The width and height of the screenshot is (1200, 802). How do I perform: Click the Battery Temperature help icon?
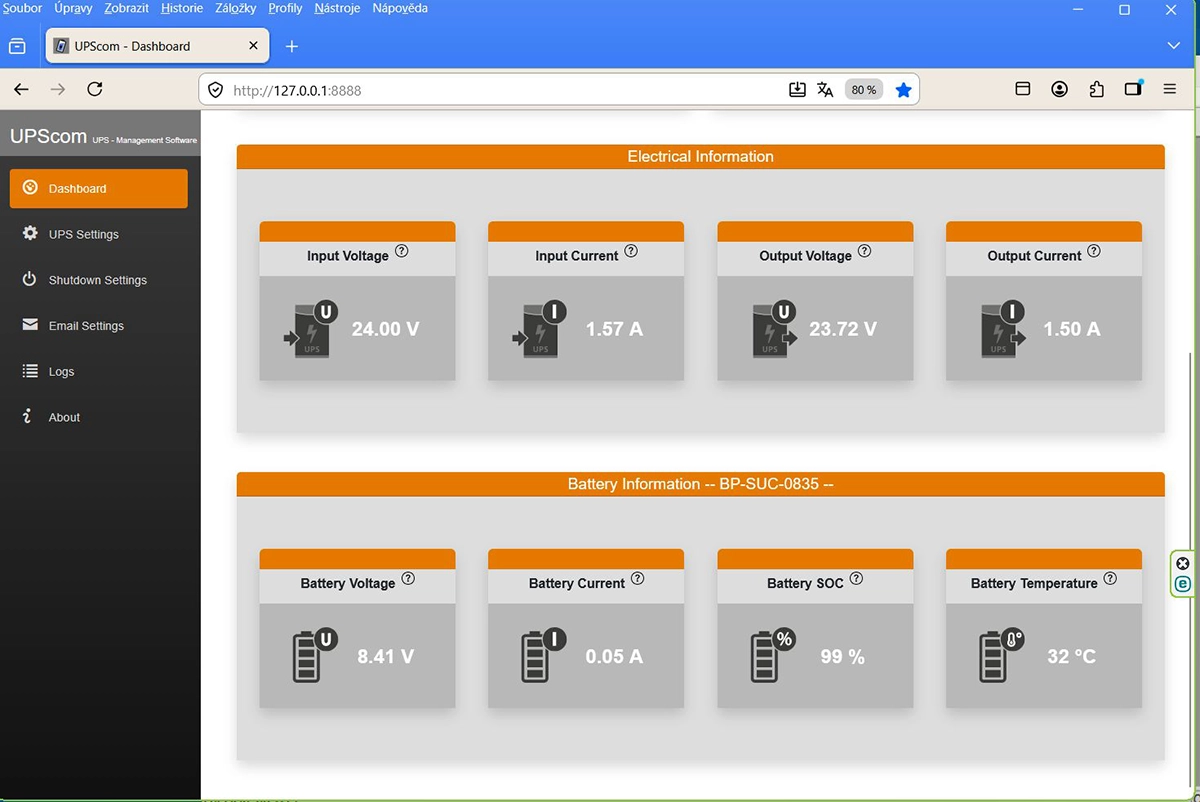click(1110, 578)
